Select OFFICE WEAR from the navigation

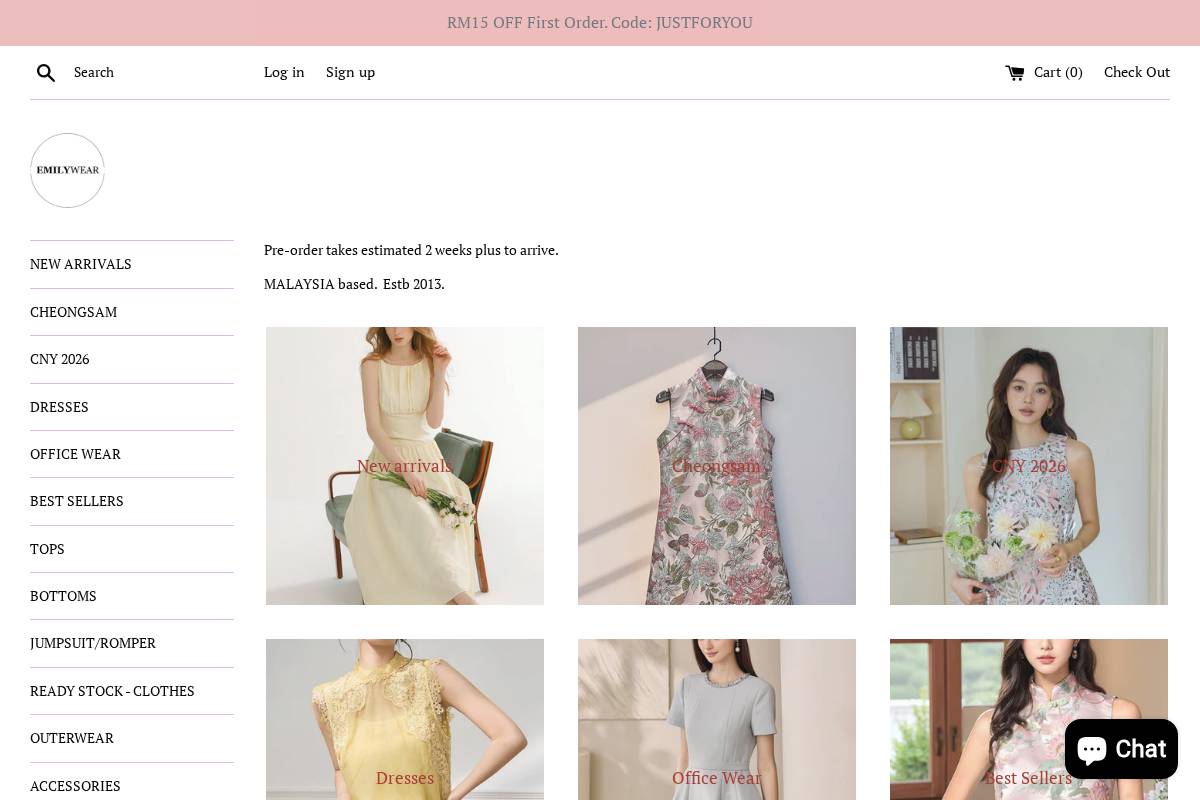pos(75,453)
